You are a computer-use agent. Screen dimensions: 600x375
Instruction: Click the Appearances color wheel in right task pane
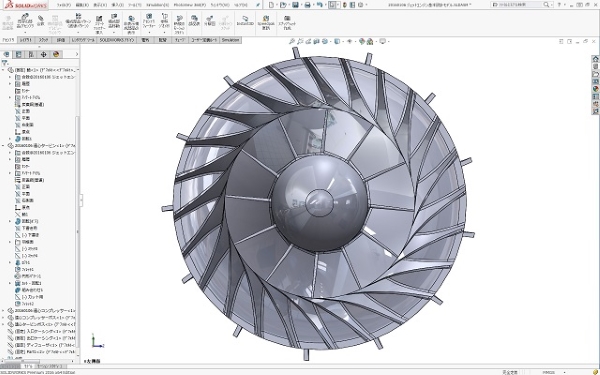click(595, 89)
